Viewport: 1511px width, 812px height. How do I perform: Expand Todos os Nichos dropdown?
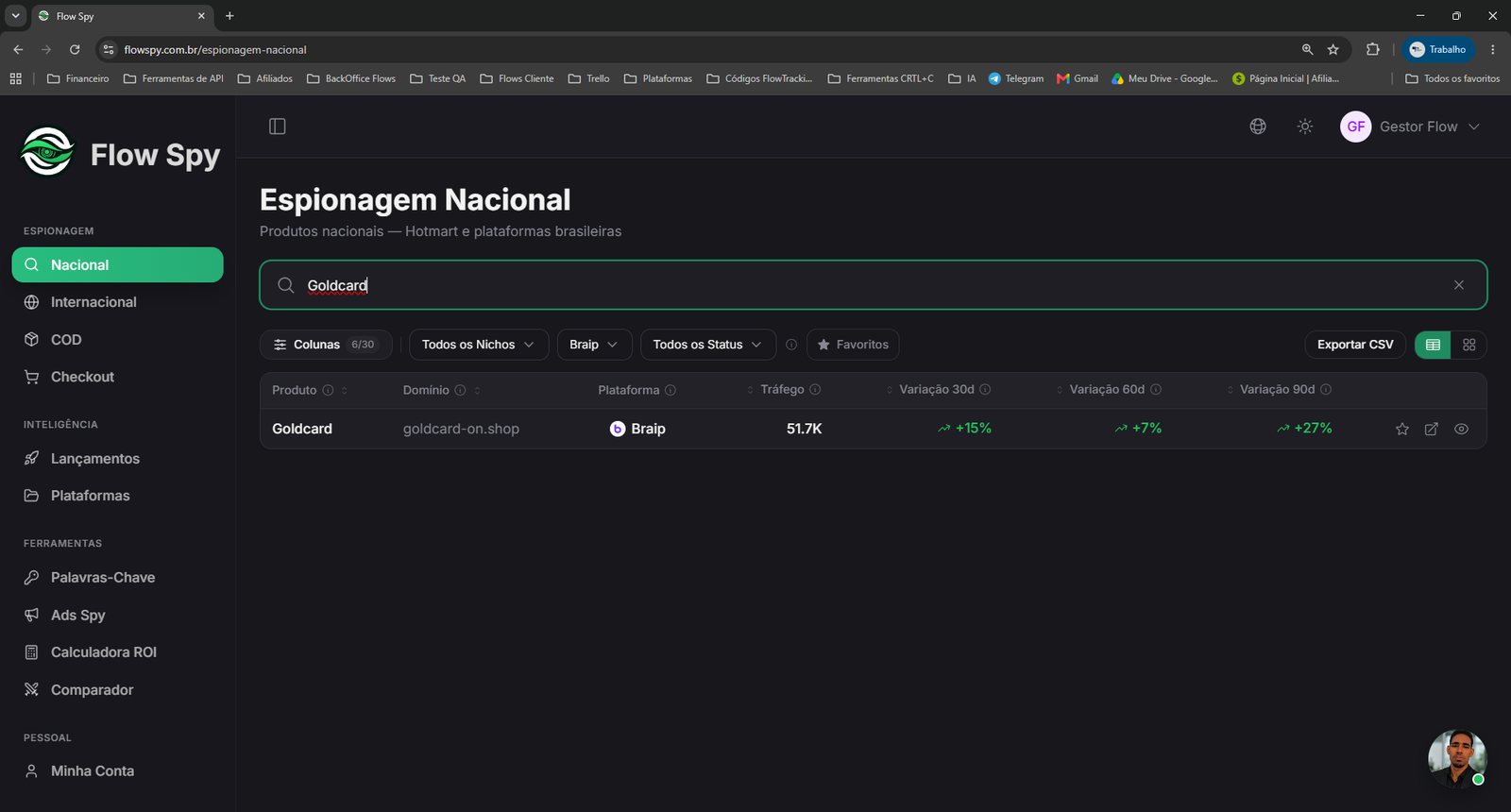click(x=479, y=345)
